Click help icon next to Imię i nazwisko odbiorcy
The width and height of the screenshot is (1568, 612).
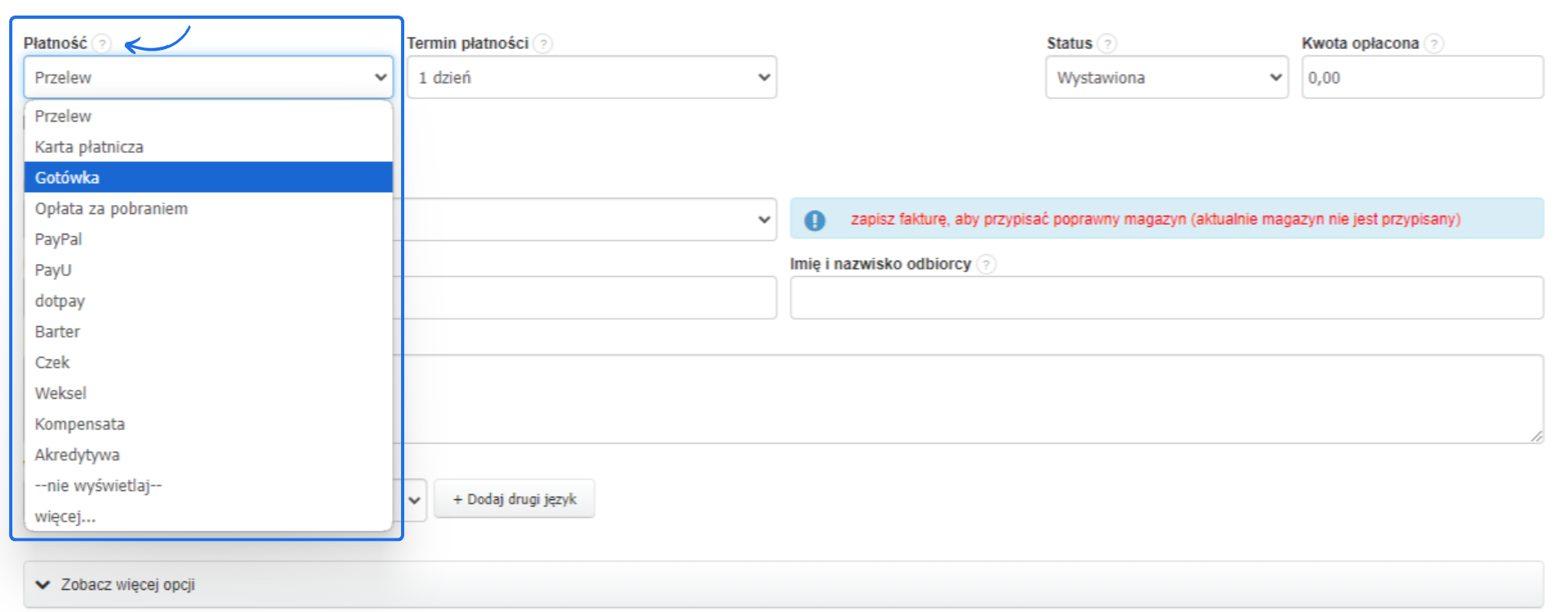point(987,264)
